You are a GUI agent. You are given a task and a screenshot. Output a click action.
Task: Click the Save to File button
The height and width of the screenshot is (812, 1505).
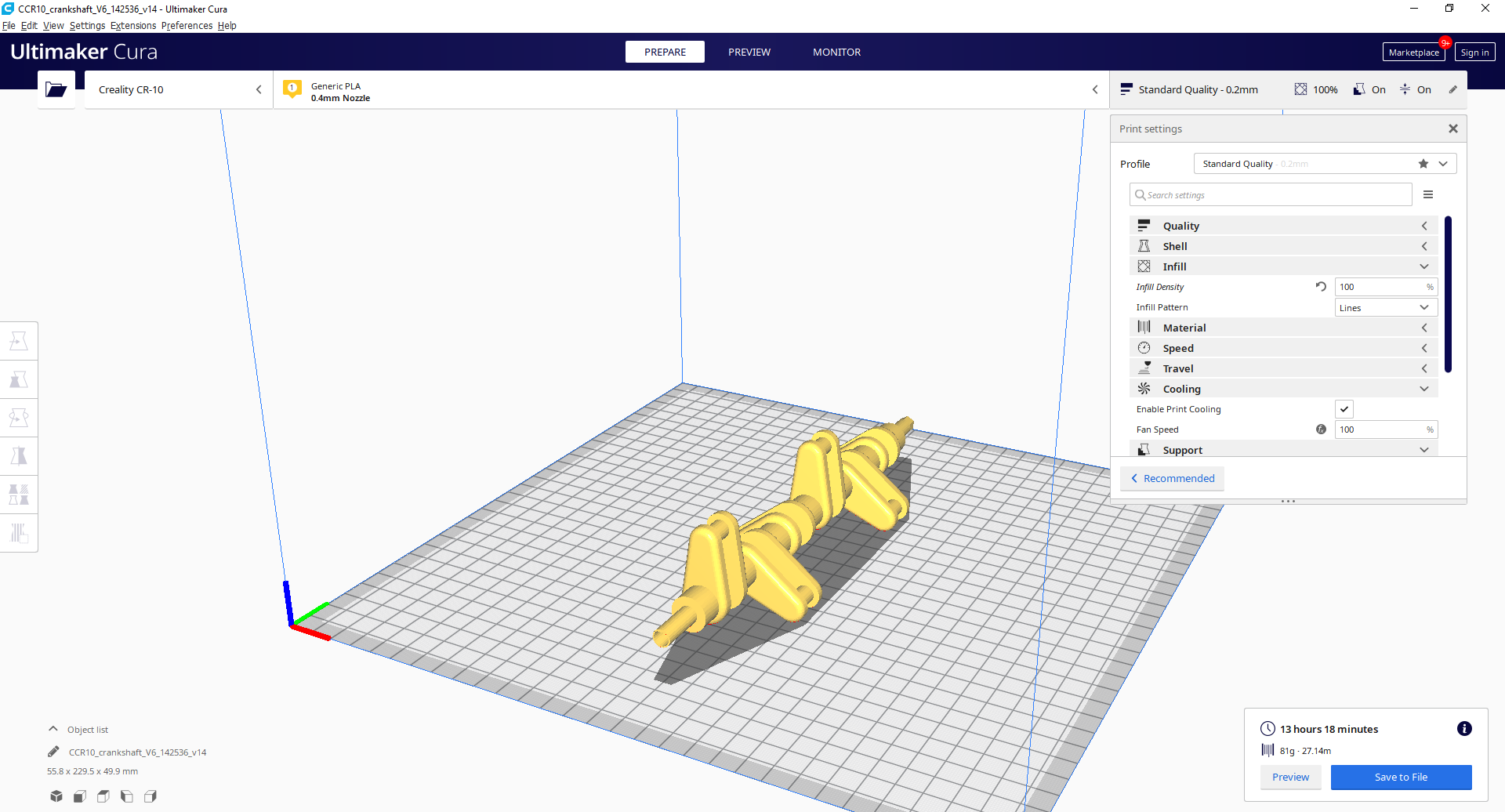[1401, 777]
